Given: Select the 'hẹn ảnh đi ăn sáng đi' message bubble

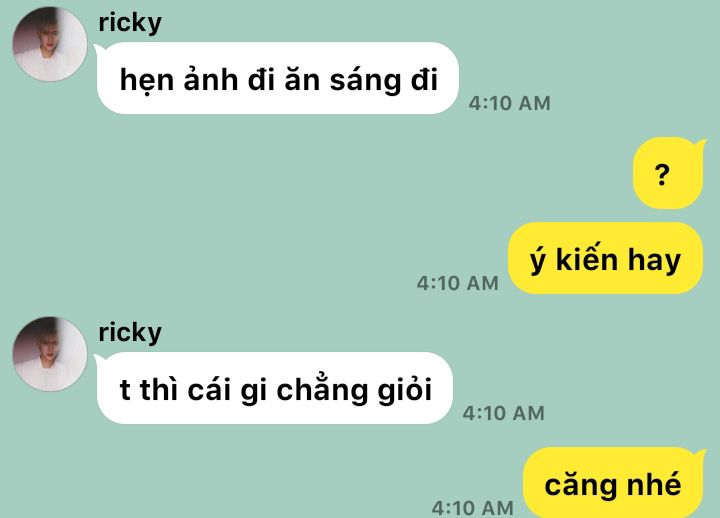Looking at the screenshot, I should pyautogui.click(x=277, y=78).
